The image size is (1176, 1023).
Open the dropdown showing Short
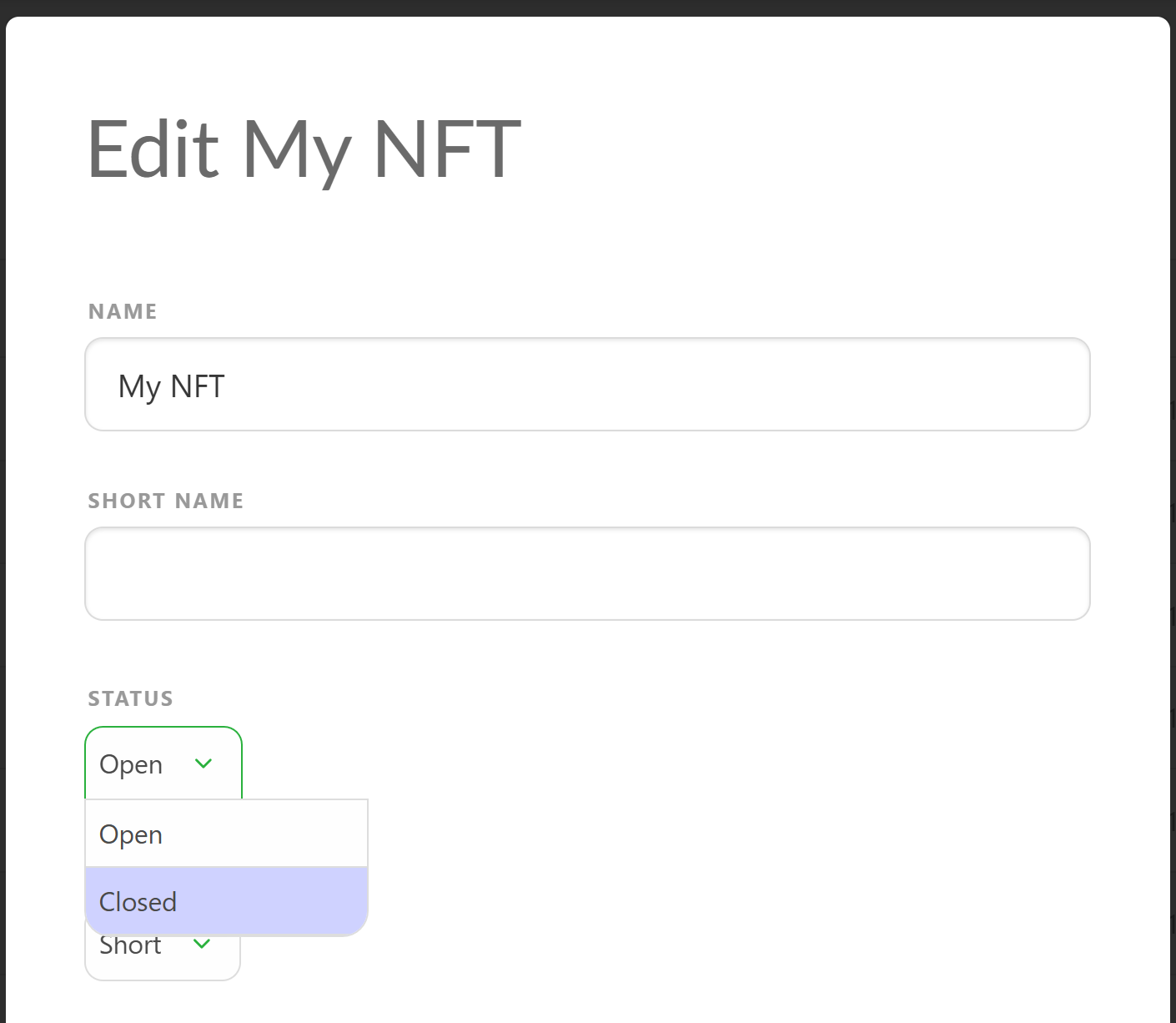pos(163,957)
